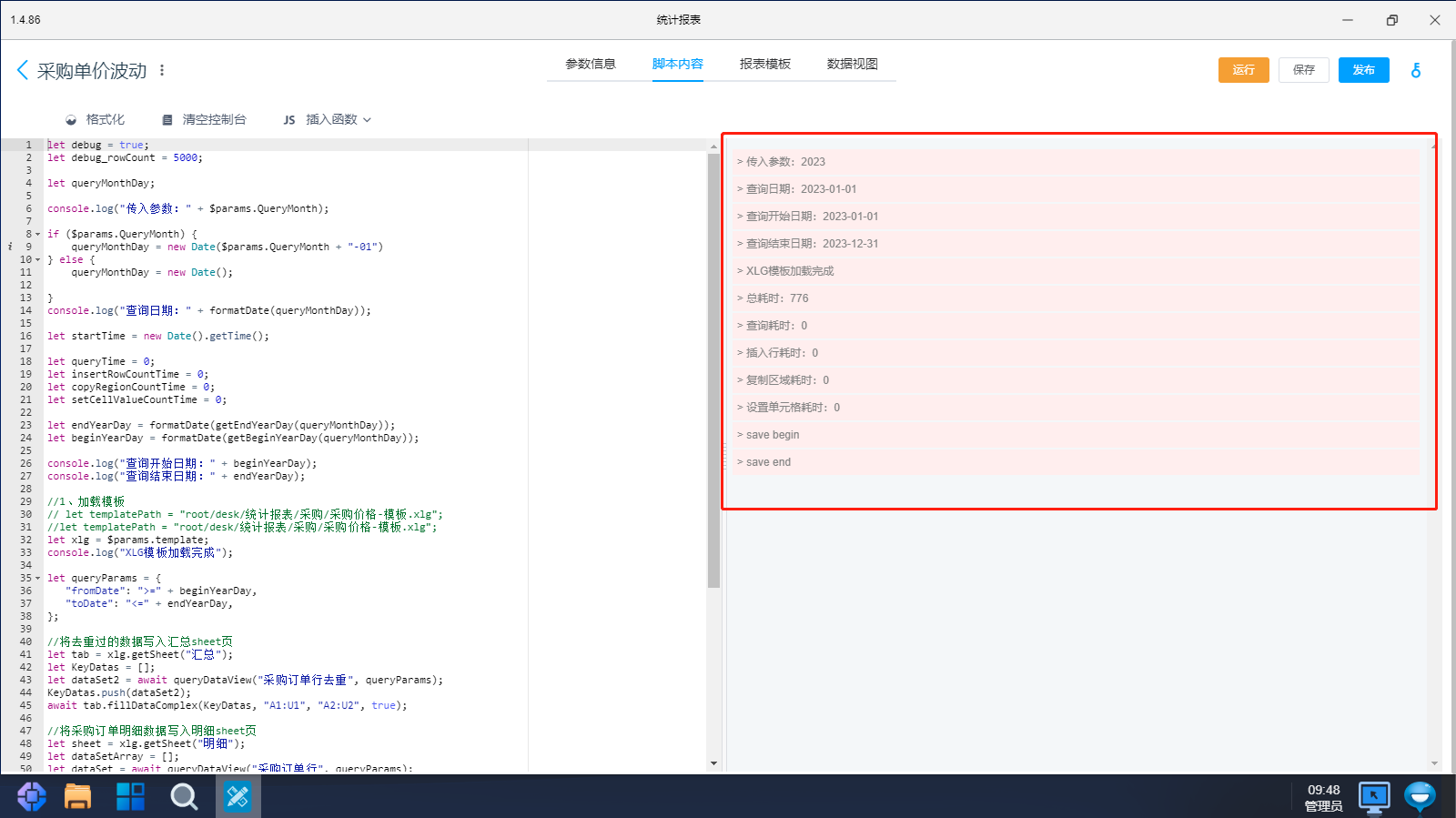1456x818 pixels.
Task: Click the blue four-square grid taskbar icon
Action: pos(130,796)
